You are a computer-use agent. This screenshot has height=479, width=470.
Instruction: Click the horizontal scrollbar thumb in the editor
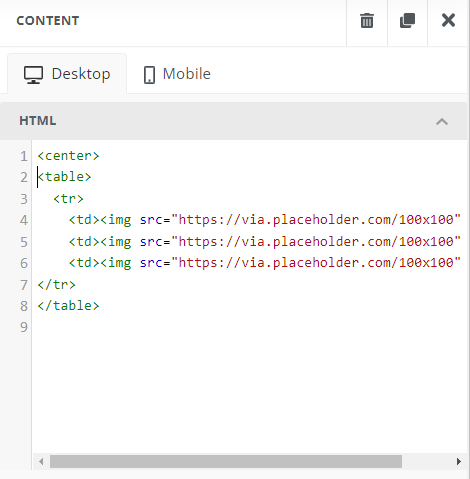[226, 462]
